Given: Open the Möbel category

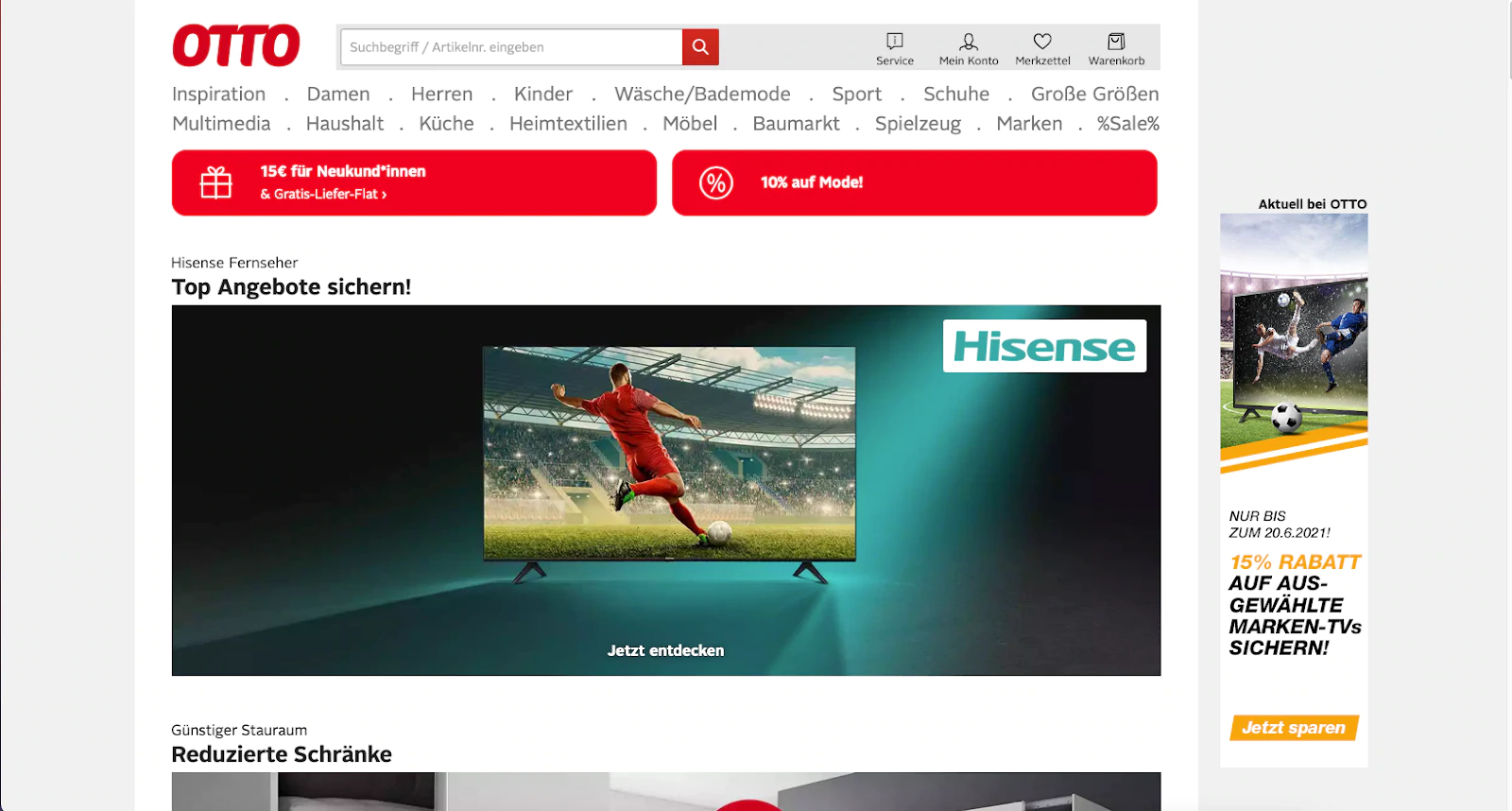Looking at the screenshot, I should pyautogui.click(x=690, y=123).
